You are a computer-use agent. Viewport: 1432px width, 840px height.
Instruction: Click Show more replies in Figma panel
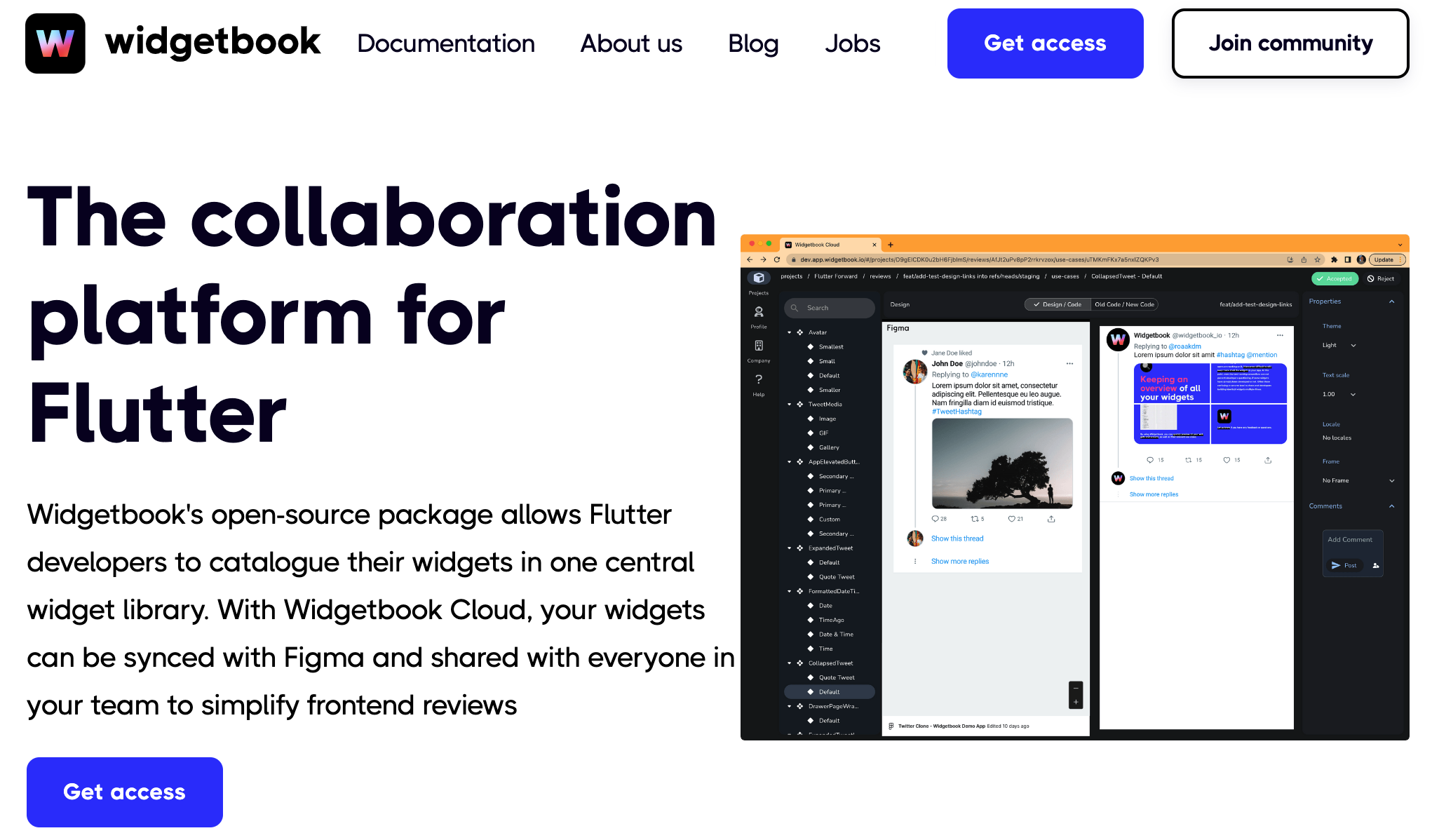tap(960, 562)
